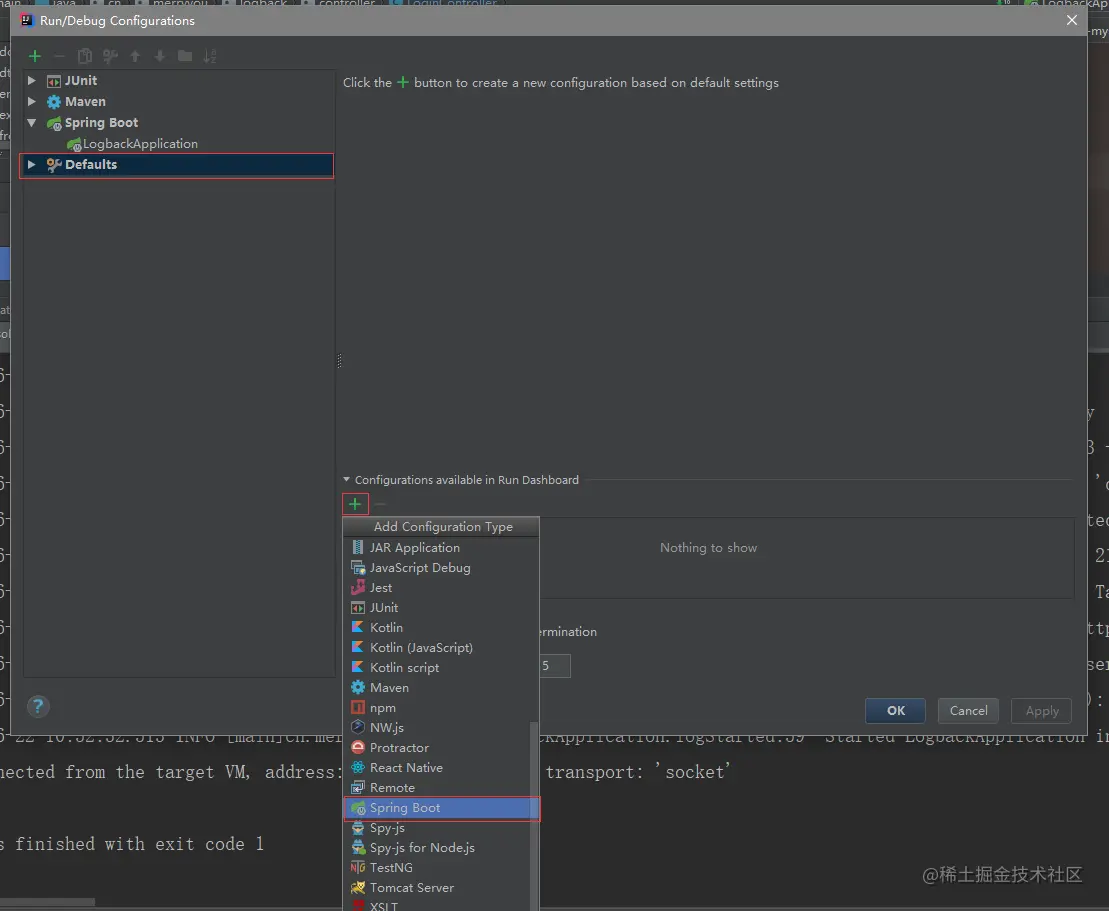
Task: Click the Apply button
Action: tap(1042, 711)
